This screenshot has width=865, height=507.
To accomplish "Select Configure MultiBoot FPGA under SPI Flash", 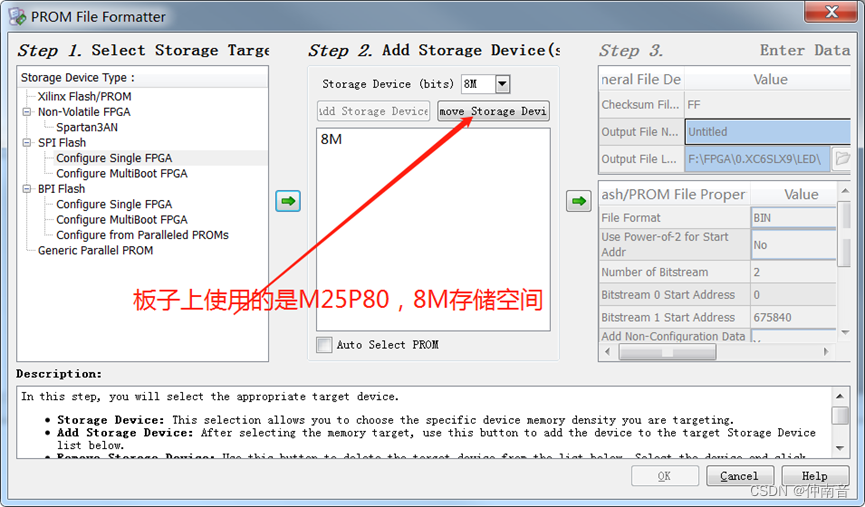I will (x=122, y=173).
